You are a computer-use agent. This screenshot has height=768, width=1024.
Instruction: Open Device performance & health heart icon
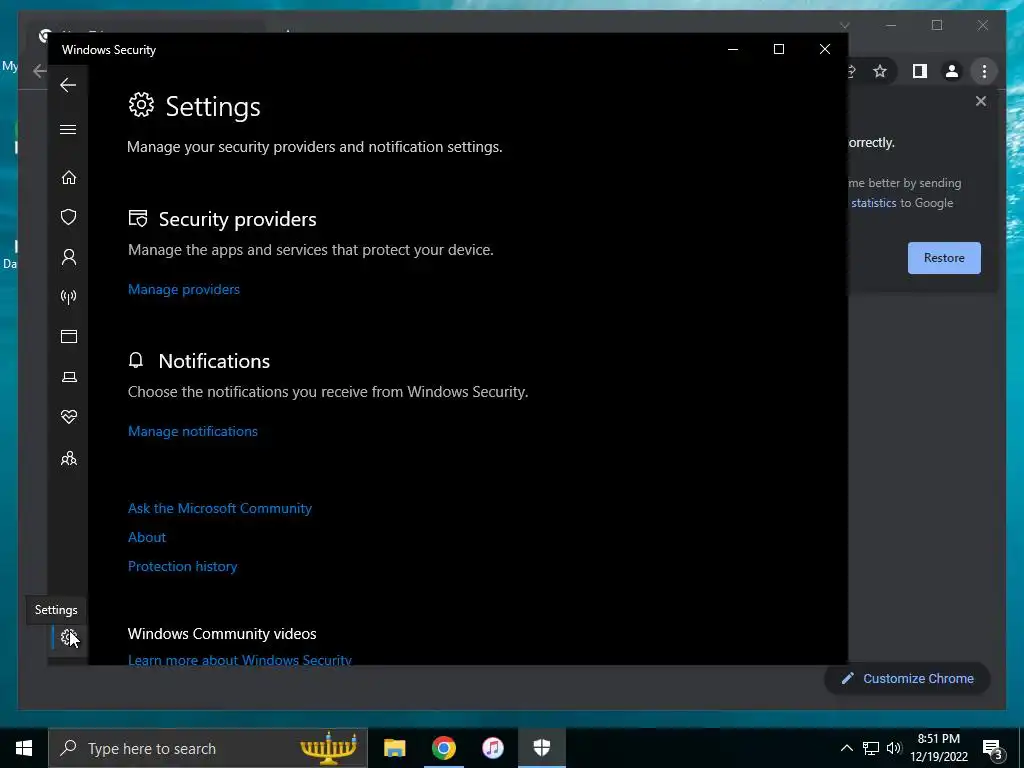coord(69,417)
